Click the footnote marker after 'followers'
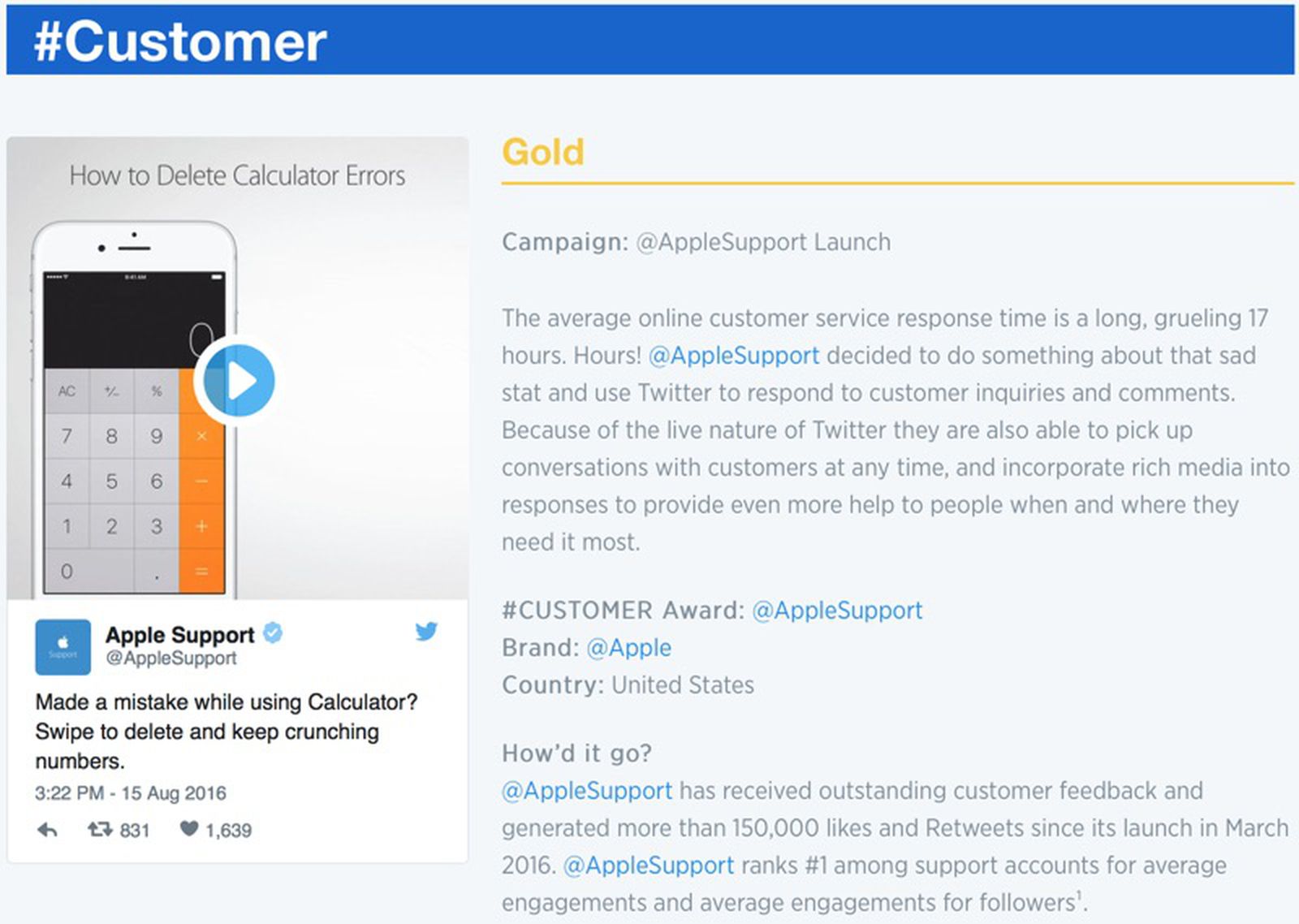The image size is (1299, 924). [x=1079, y=896]
